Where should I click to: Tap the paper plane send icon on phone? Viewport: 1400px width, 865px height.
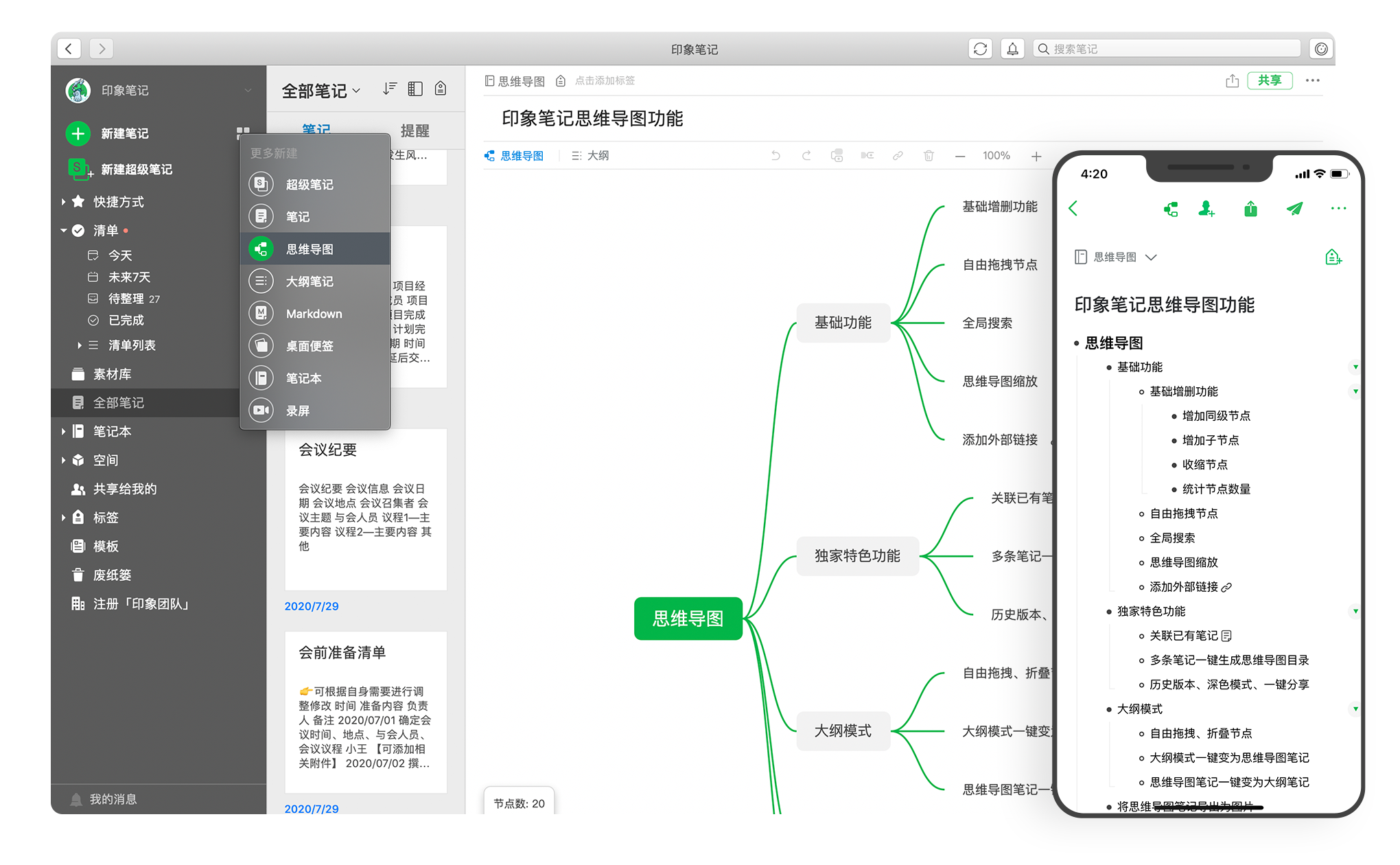[1294, 209]
